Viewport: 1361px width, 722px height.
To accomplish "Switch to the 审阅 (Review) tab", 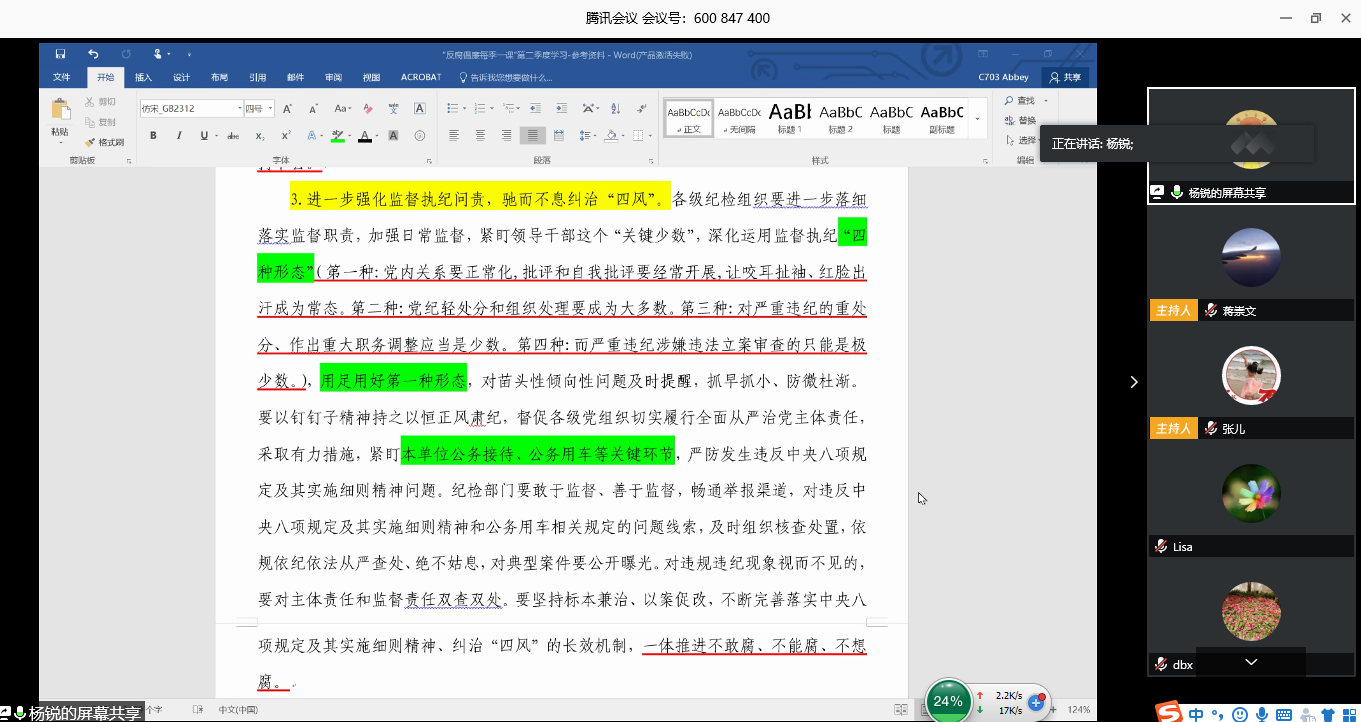I will pyautogui.click(x=333, y=77).
